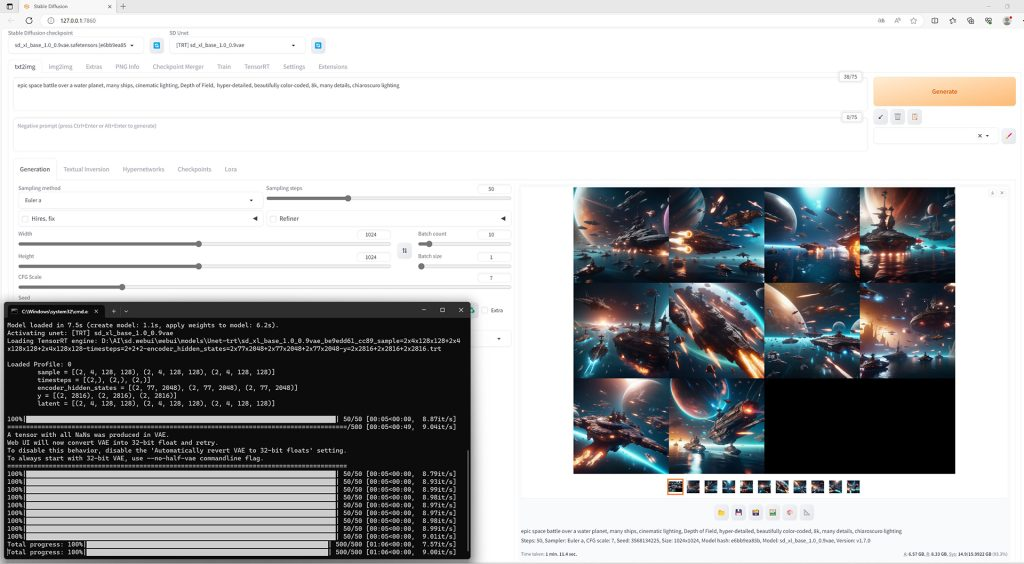Open the images output folder icon

[x=721, y=512]
